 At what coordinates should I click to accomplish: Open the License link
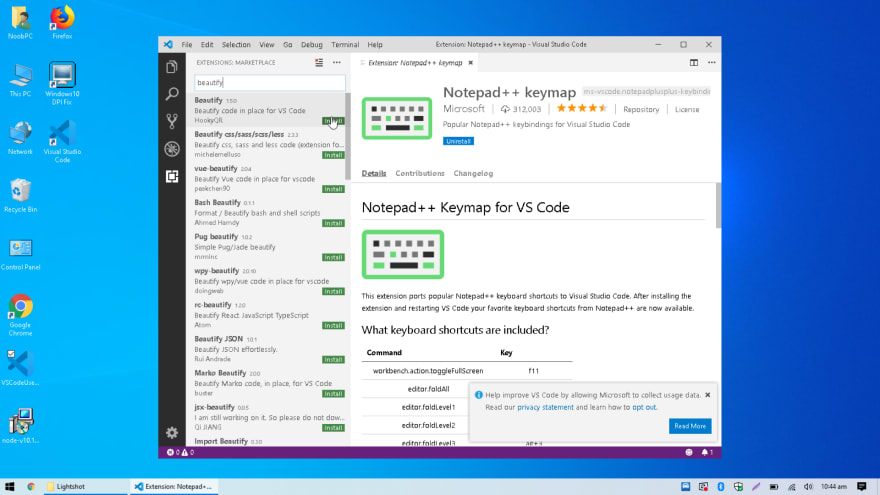click(x=687, y=109)
